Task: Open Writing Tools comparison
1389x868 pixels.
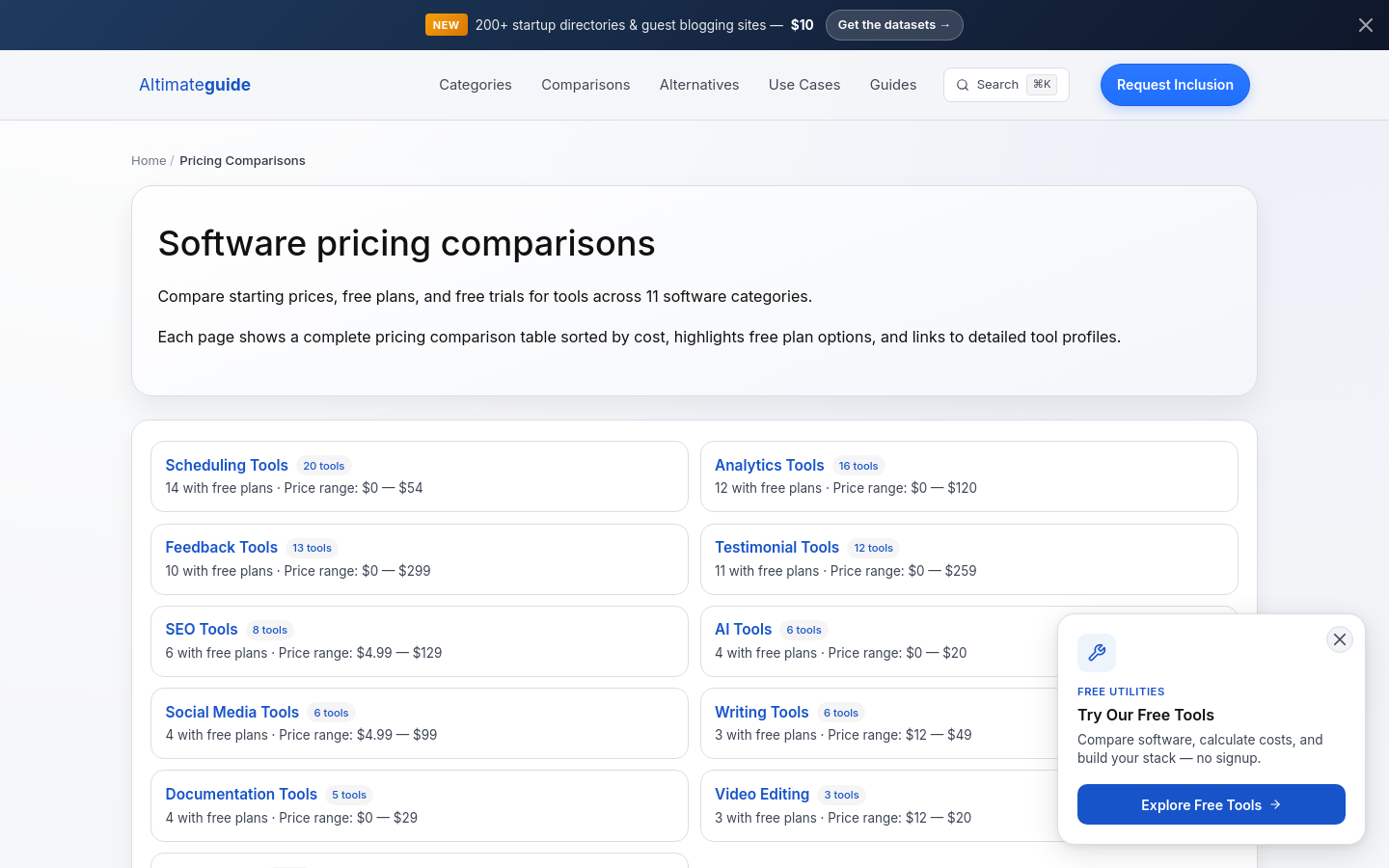Action: (x=762, y=713)
